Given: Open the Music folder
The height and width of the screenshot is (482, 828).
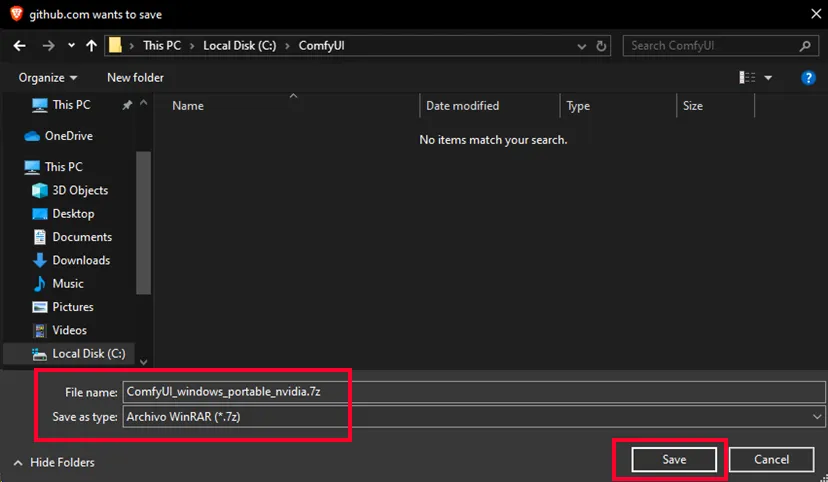Looking at the screenshot, I should tap(68, 283).
